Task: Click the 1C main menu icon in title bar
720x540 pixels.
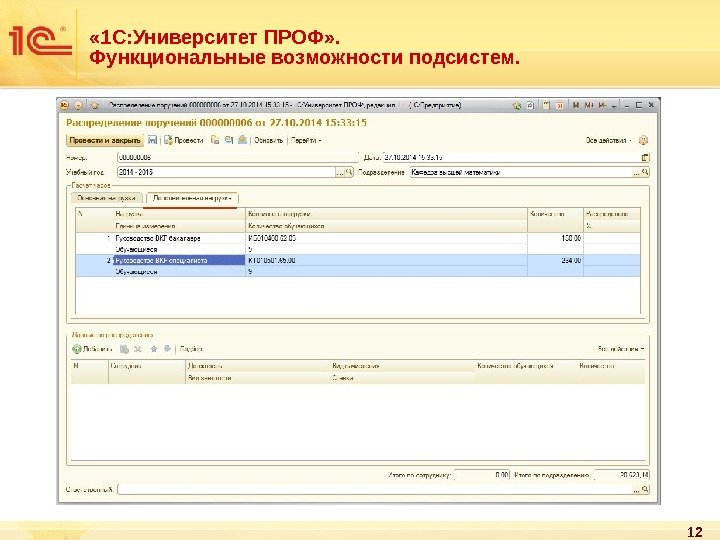Action: click(x=64, y=106)
